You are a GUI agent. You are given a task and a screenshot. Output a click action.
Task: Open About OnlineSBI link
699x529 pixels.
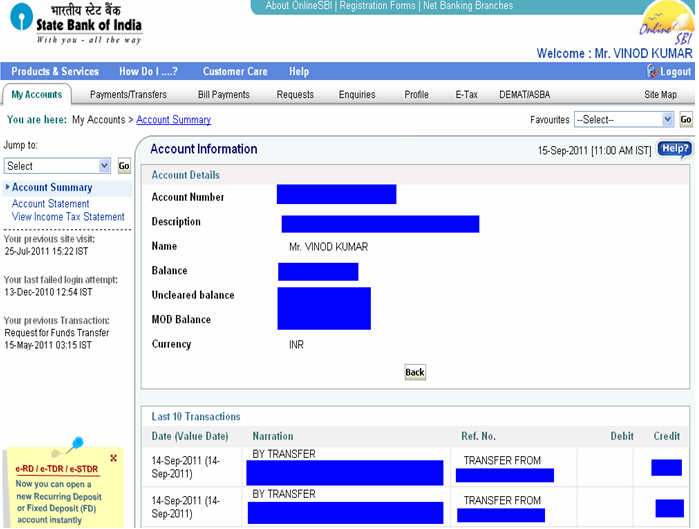point(299,6)
